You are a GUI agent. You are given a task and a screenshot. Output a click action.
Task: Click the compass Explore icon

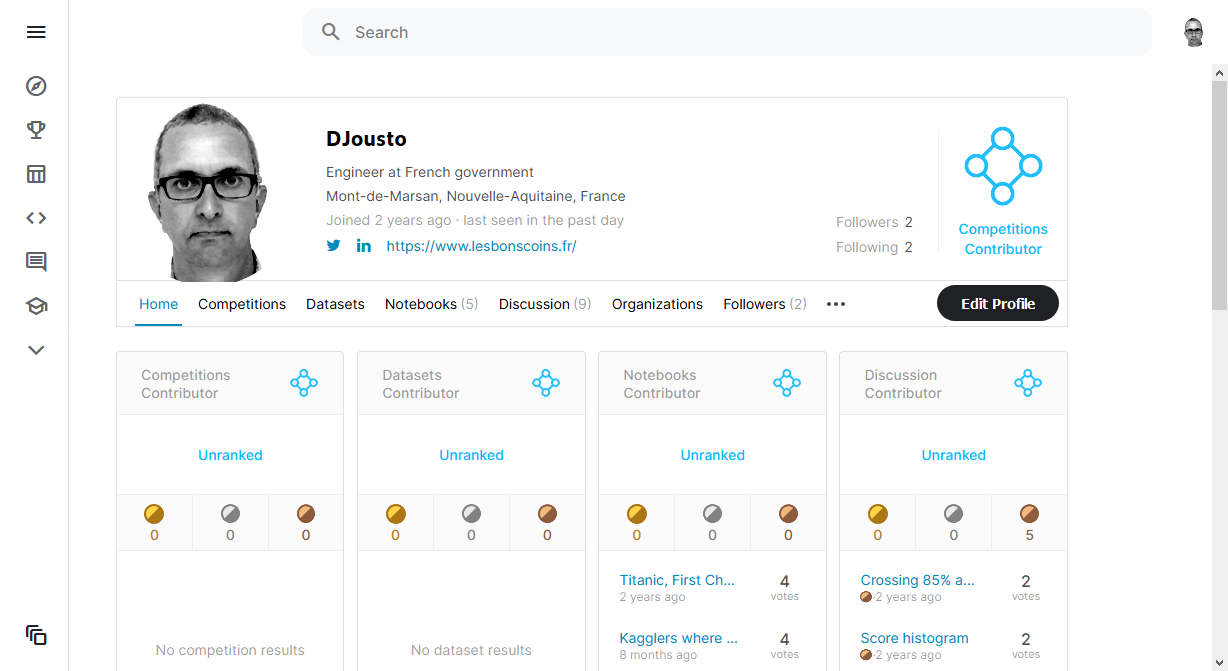[36, 86]
